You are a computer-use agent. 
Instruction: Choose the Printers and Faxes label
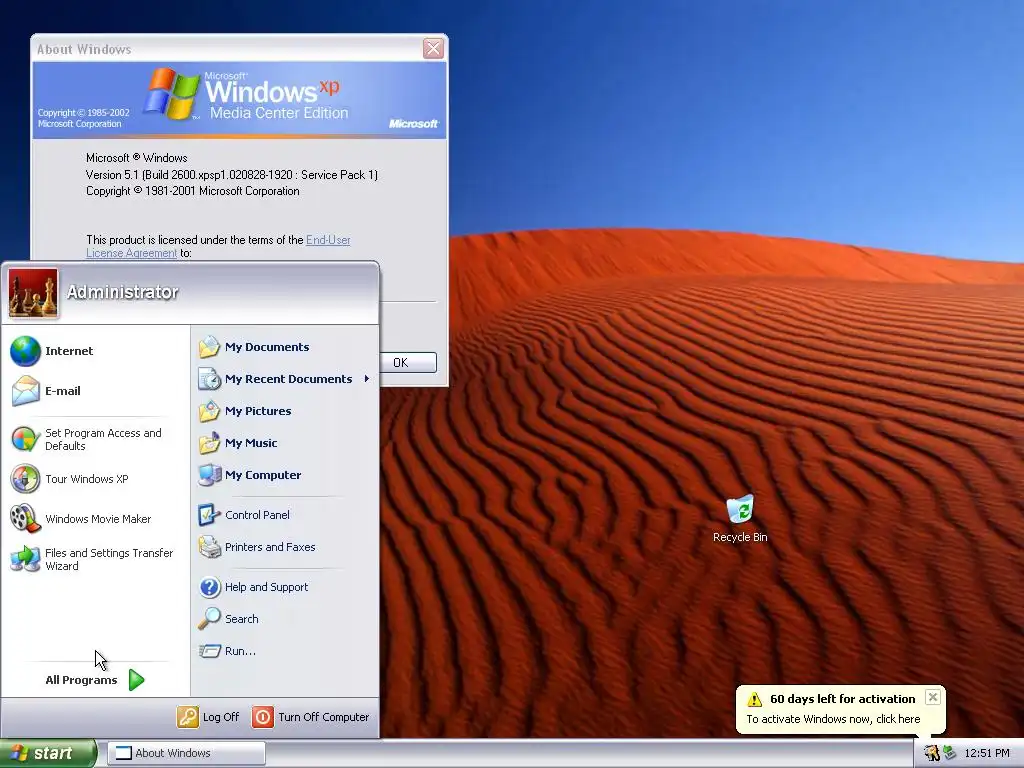[x=270, y=547]
